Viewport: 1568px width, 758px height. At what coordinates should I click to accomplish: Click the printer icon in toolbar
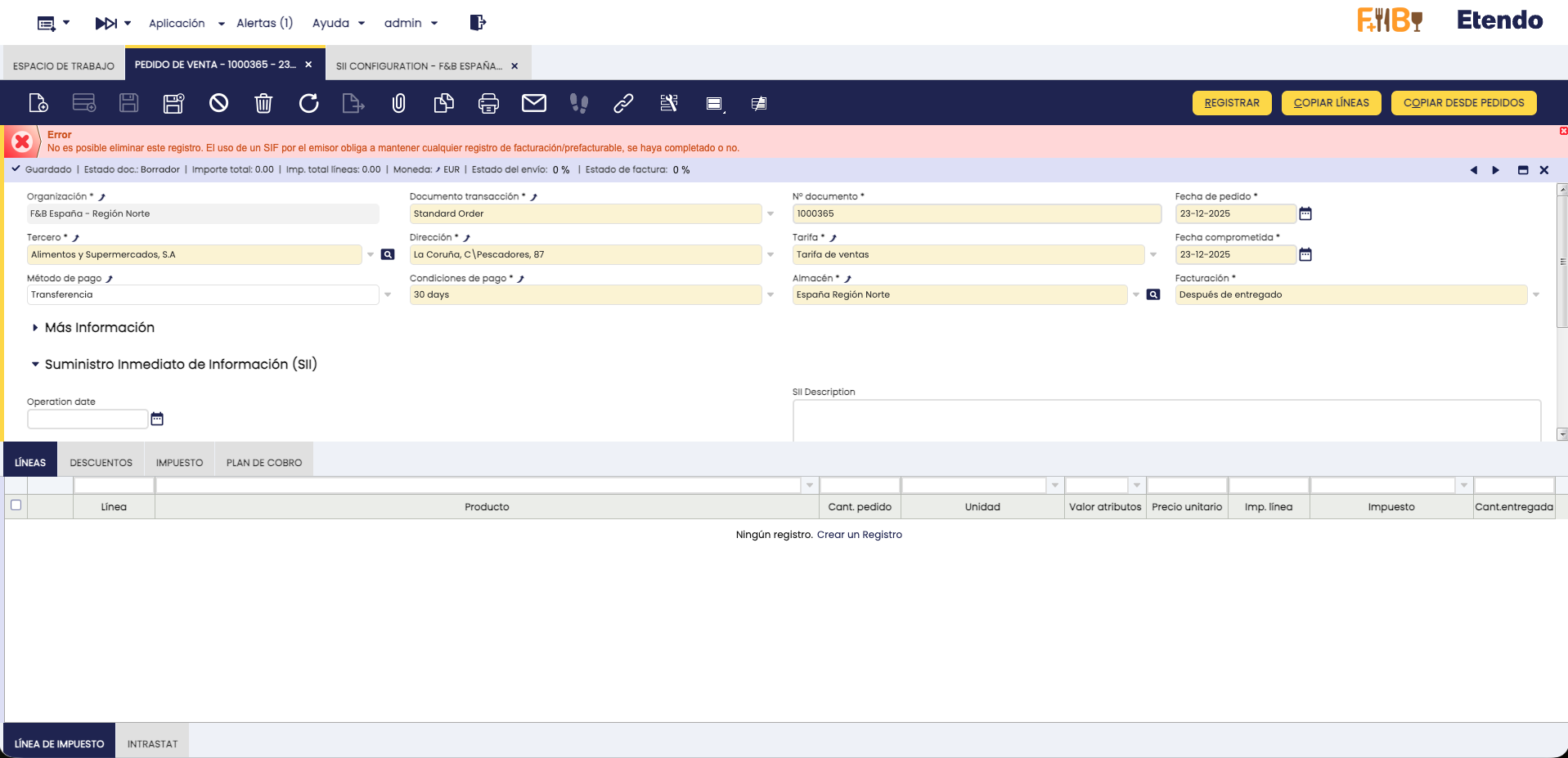pos(488,103)
